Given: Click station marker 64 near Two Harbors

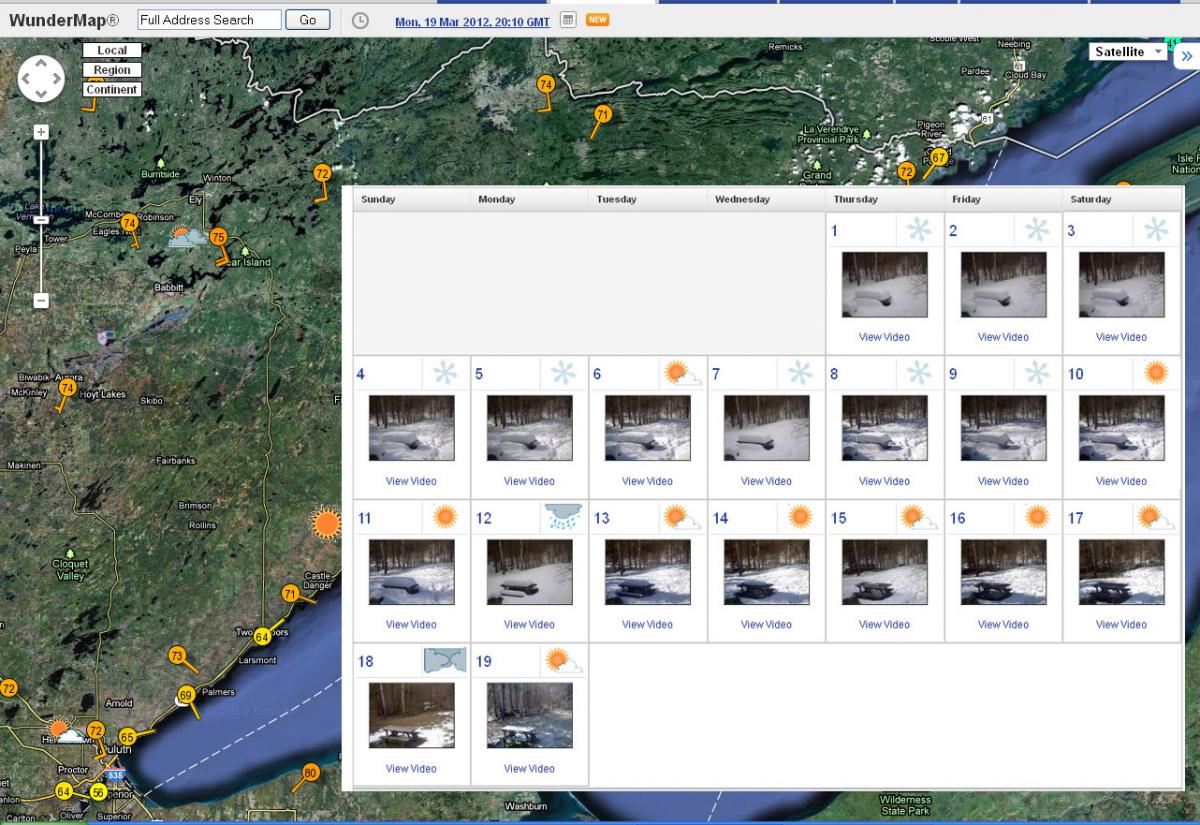Looking at the screenshot, I should click(x=262, y=636).
